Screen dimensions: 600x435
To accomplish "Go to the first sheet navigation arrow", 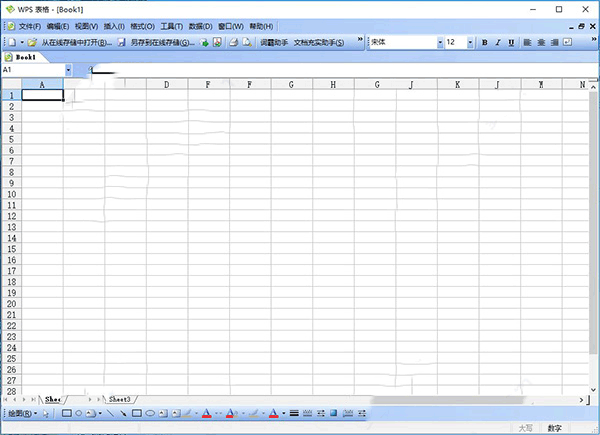I will pos(5,399).
